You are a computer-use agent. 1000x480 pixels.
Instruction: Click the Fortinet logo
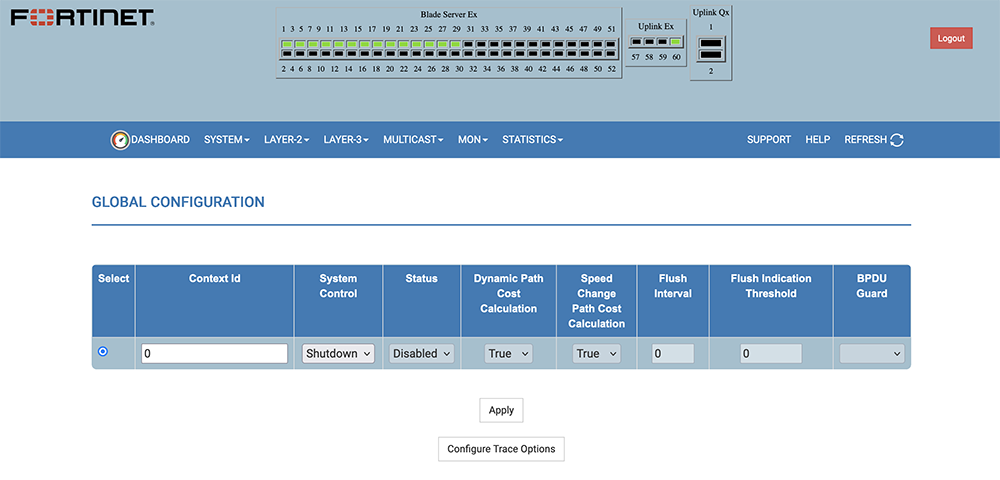(82, 18)
